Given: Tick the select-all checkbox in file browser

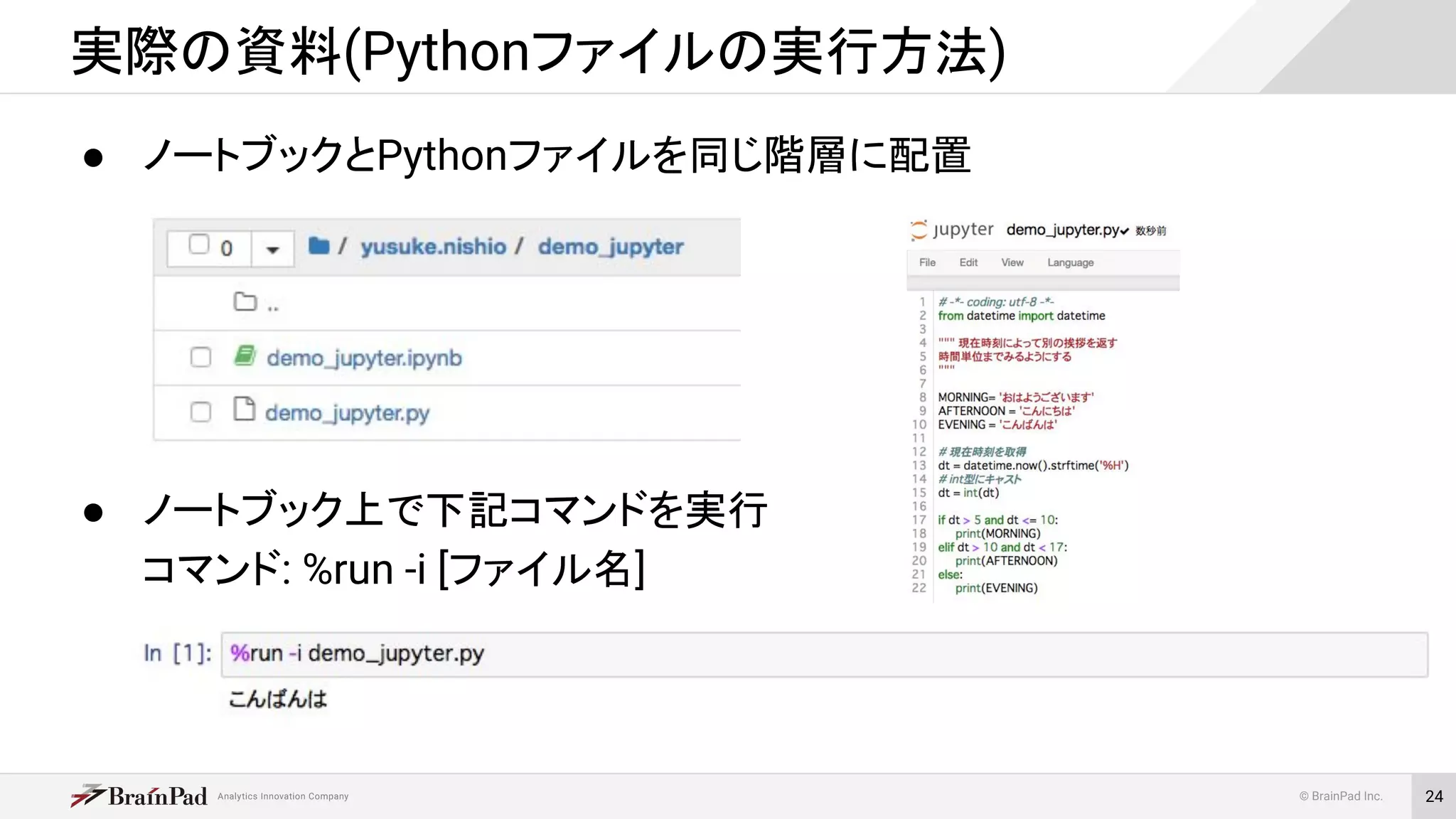Looking at the screenshot, I should (x=199, y=244).
